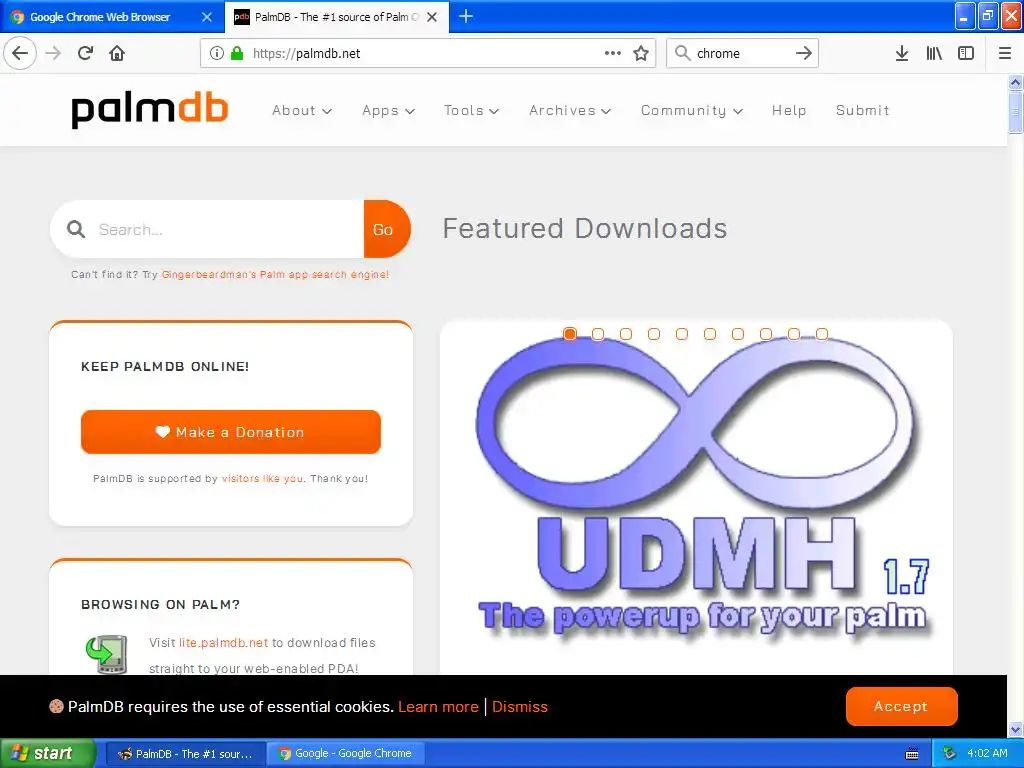
Task: Switch to Google Chrome Web Browser tab
Action: pos(99,17)
